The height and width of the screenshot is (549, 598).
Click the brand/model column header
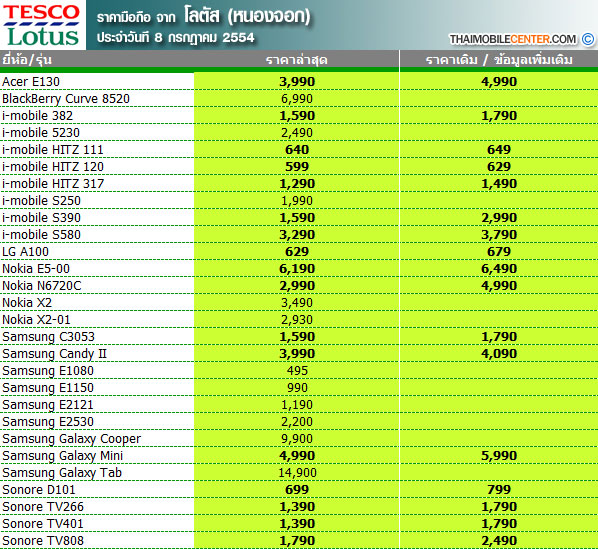[27, 60]
